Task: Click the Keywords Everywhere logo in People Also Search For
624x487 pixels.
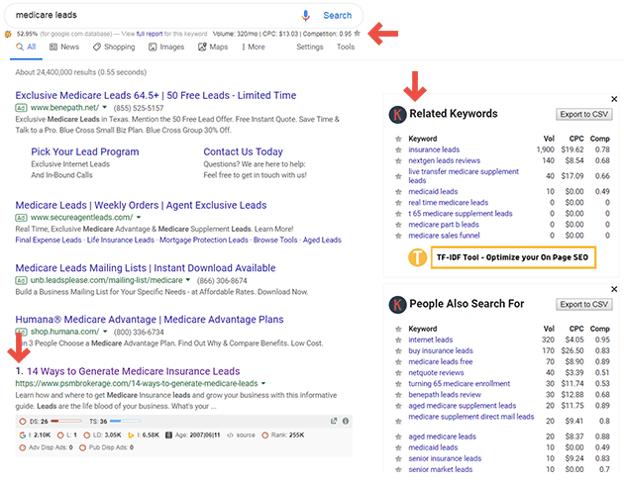Action: 397,304
